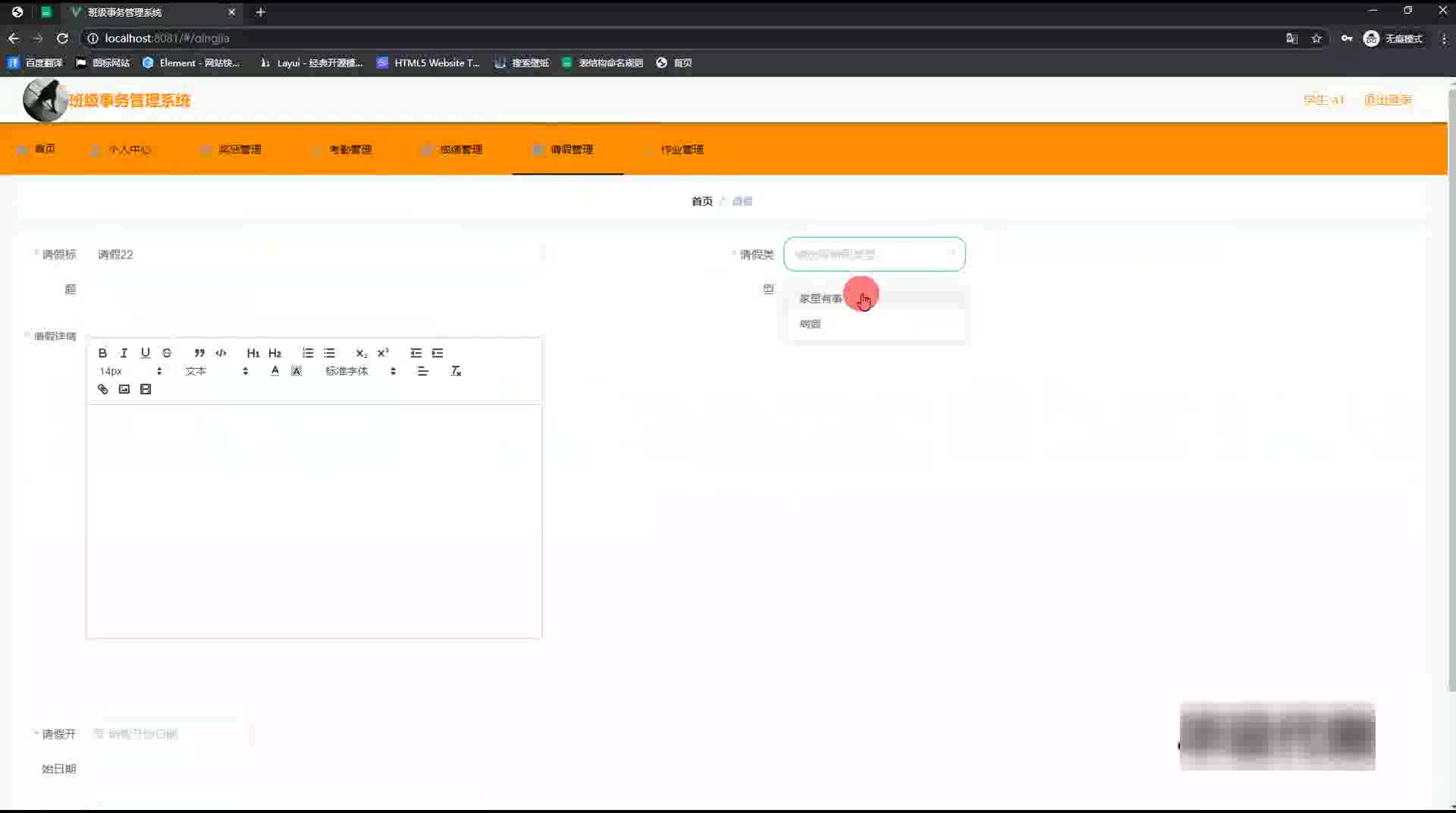Reload the current browser page
Image resolution: width=1456 pixels, height=813 pixels.
click(x=63, y=38)
